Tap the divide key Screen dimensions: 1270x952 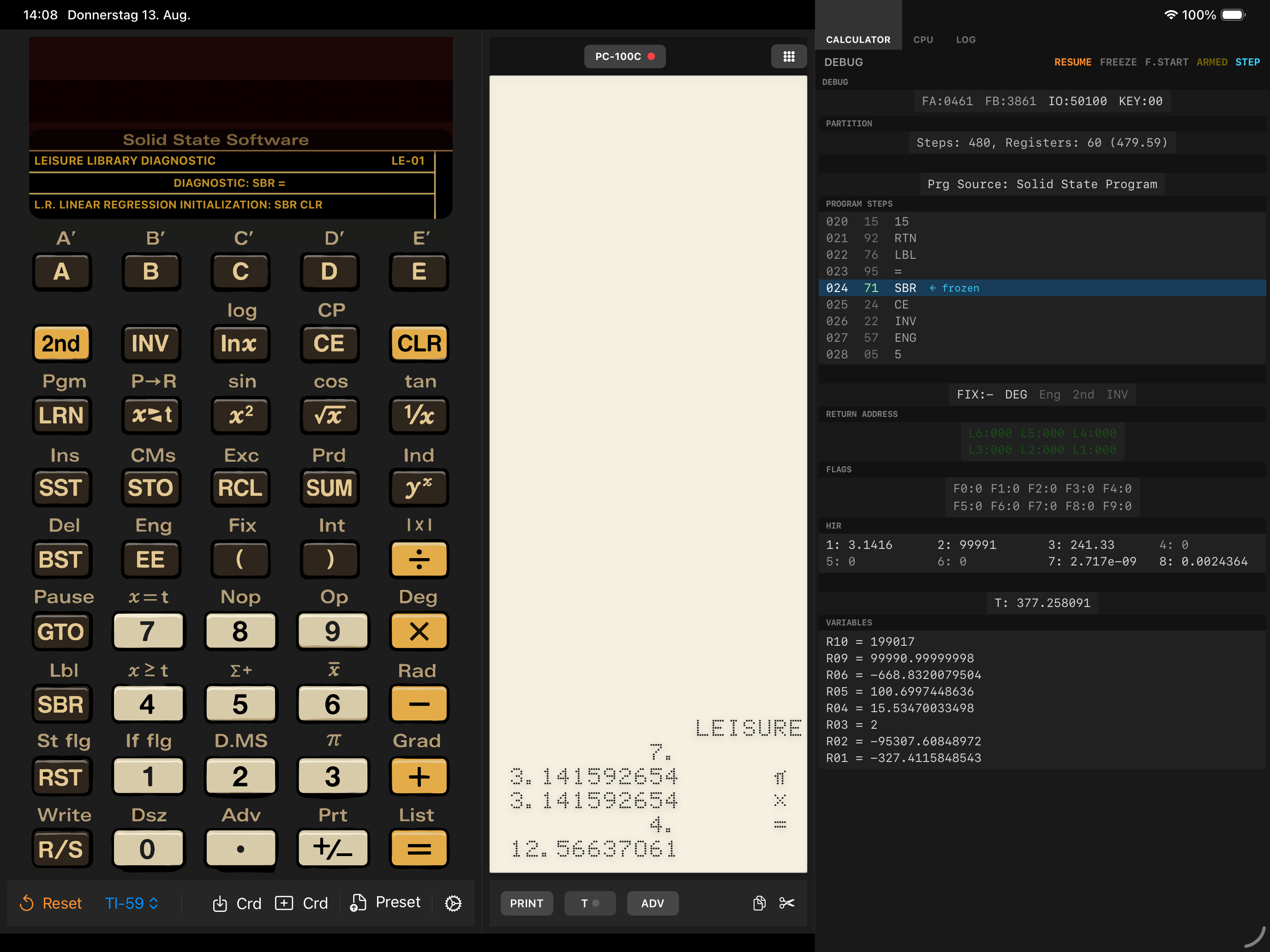419,559
